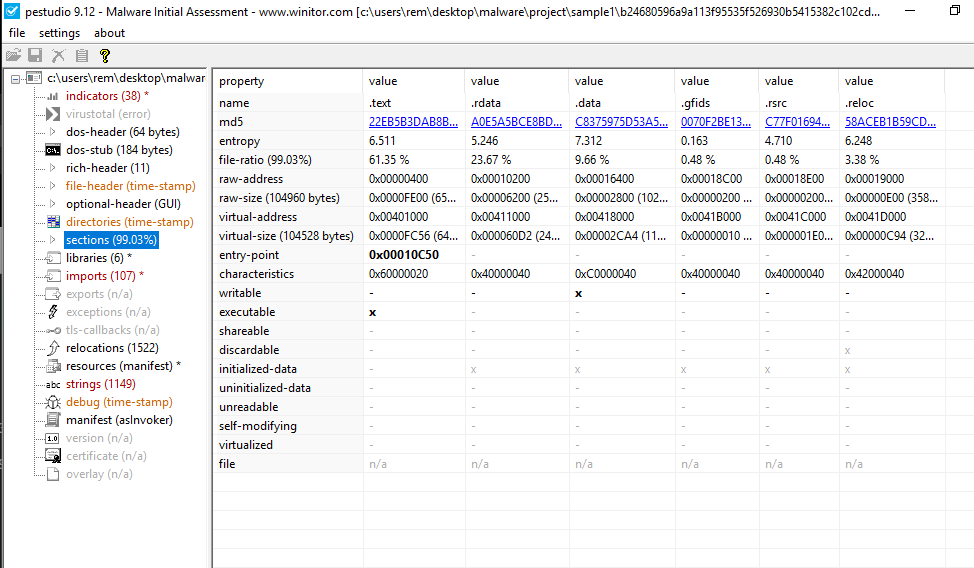
Task: Click the exceptions lightning icon
Action: point(53,312)
